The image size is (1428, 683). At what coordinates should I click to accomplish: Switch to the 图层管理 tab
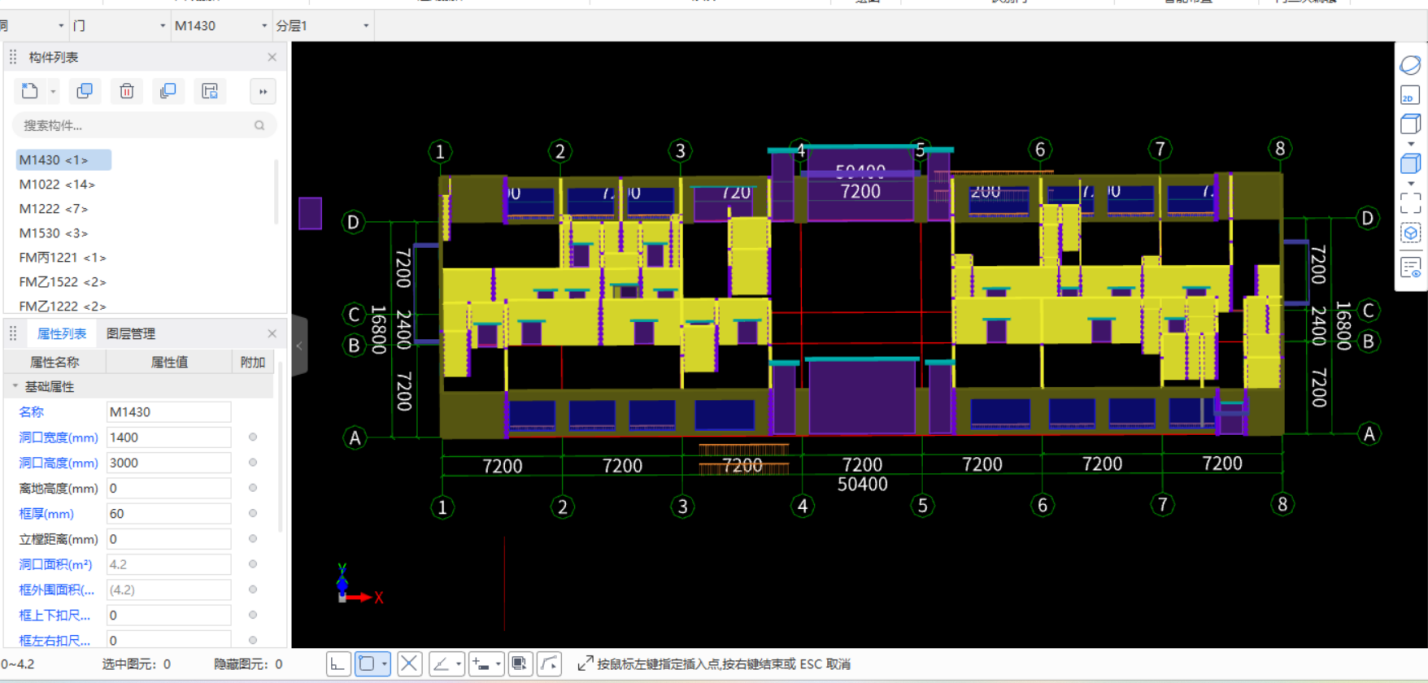(131, 334)
